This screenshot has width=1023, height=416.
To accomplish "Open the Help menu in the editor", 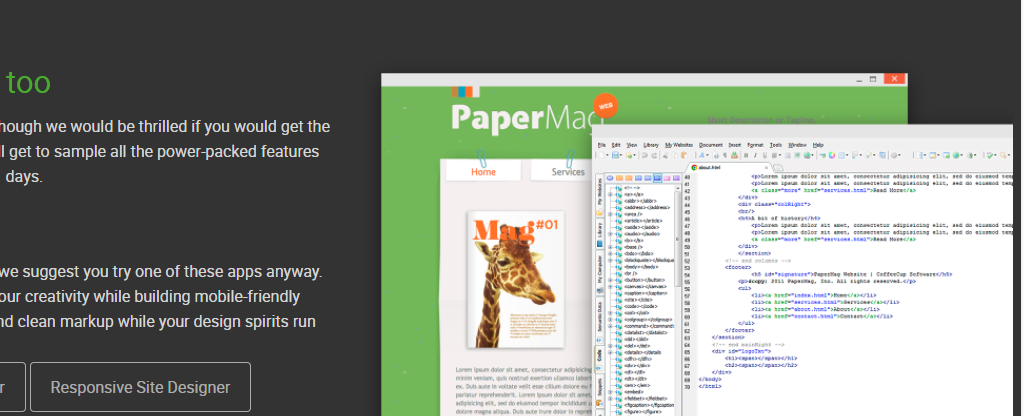I will pyautogui.click(x=818, y=145).
